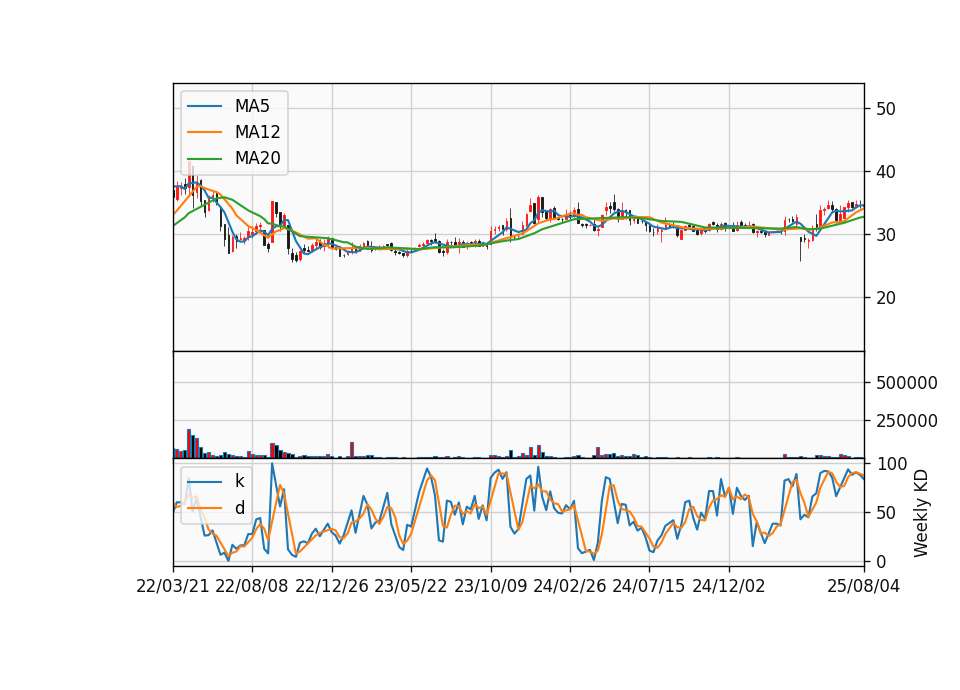
Task: Click the MA5 legend label
Action: point(252,106)
